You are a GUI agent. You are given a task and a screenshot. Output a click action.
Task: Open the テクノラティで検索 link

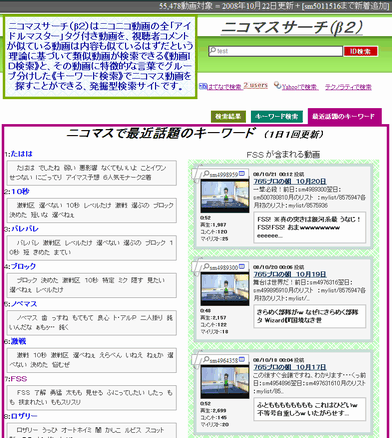pos(348,87)
